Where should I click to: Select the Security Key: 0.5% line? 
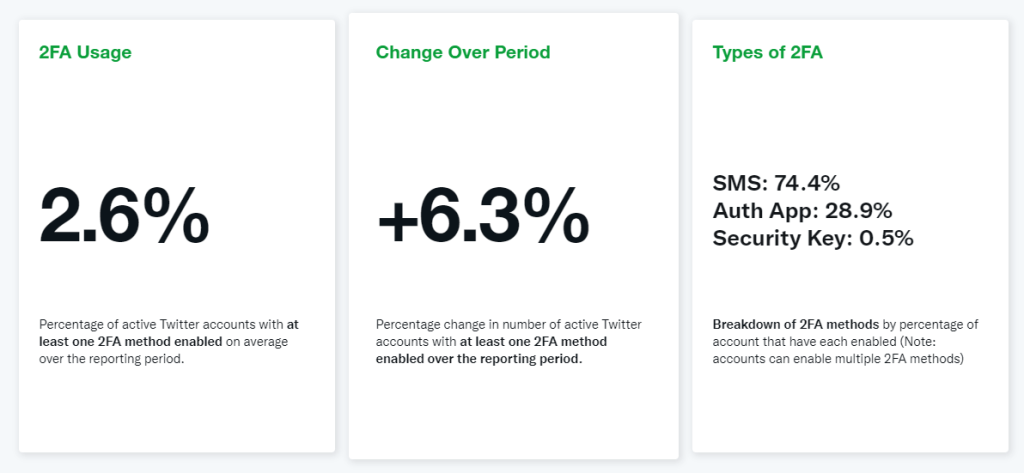point(812,239)
